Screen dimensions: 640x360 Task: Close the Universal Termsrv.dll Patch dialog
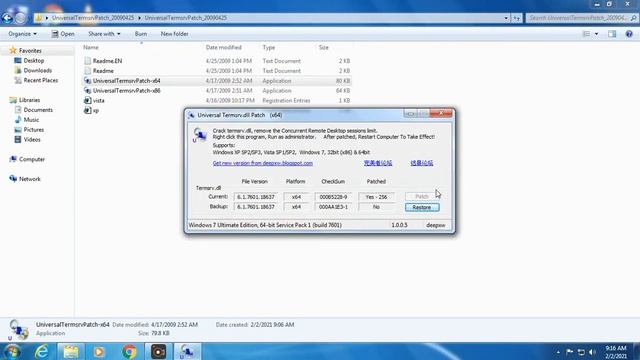[x=441, y=113]
